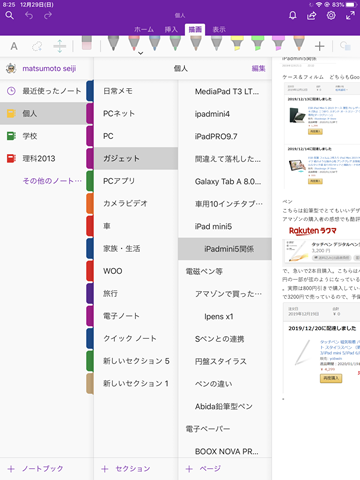Select the 個人 notebook
360x480 pixels.
(43, 113)
